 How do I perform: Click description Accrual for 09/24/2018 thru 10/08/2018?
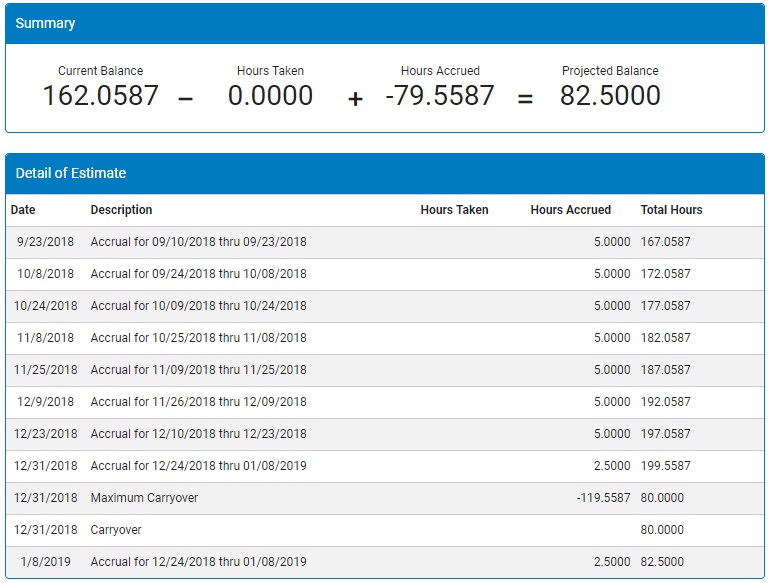[x=198, y=274]
